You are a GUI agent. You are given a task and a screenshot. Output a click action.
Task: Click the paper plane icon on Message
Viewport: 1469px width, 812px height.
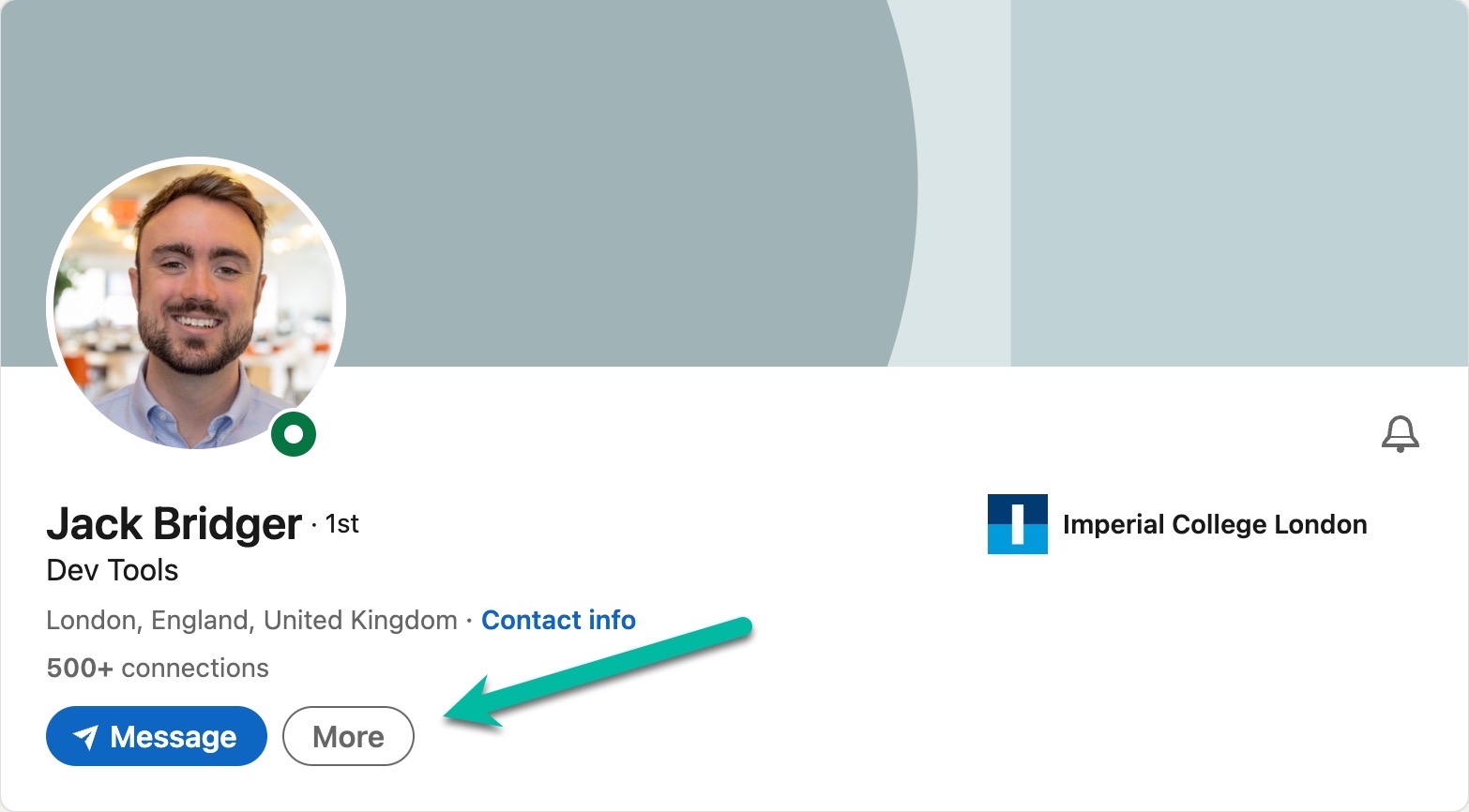point(85,738)
